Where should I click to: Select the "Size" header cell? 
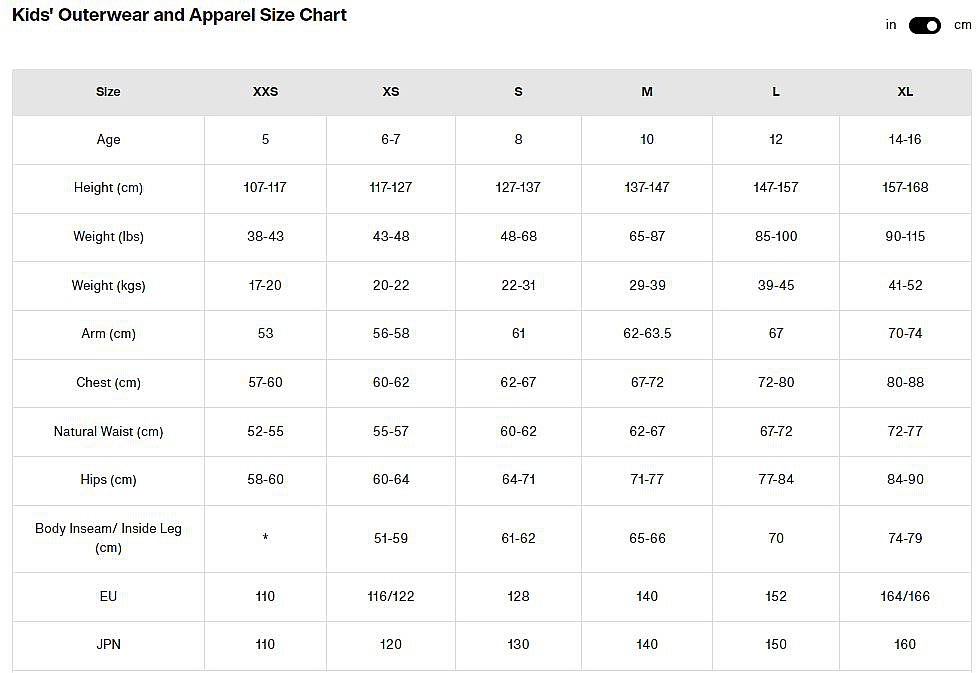108,91
